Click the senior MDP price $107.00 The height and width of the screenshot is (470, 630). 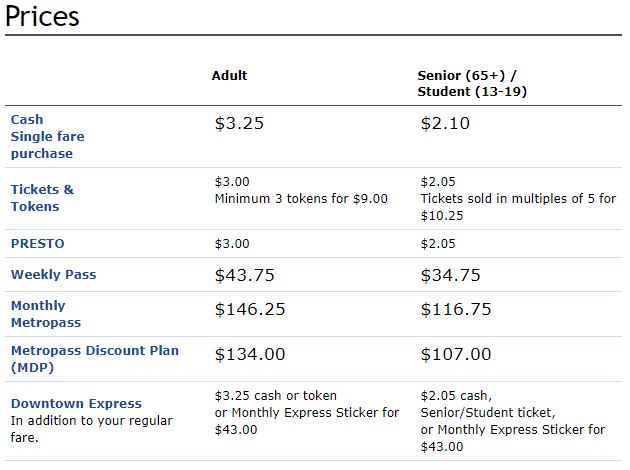coord(456,354)
